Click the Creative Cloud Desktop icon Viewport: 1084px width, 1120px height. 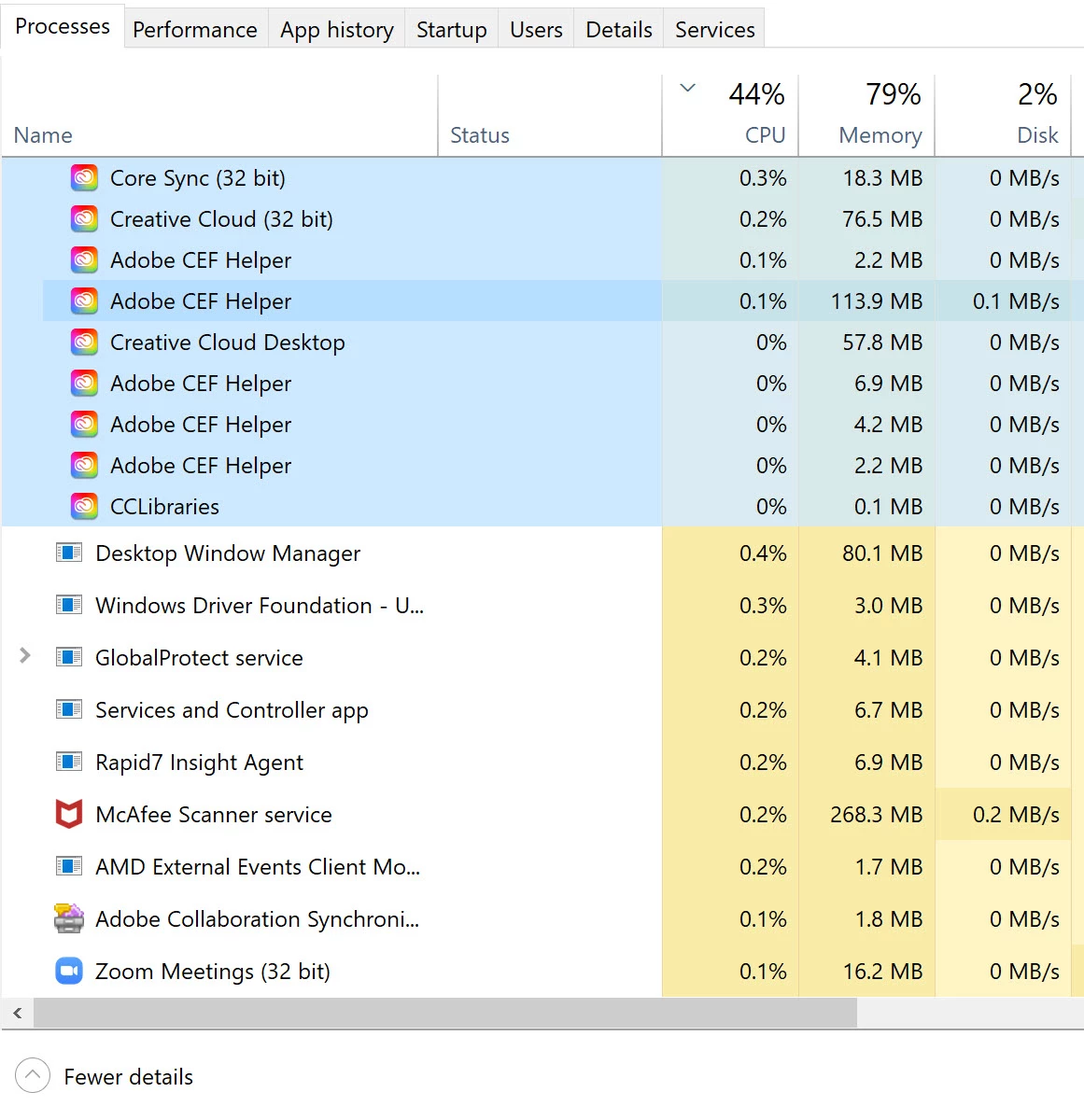tap(84, 343)
